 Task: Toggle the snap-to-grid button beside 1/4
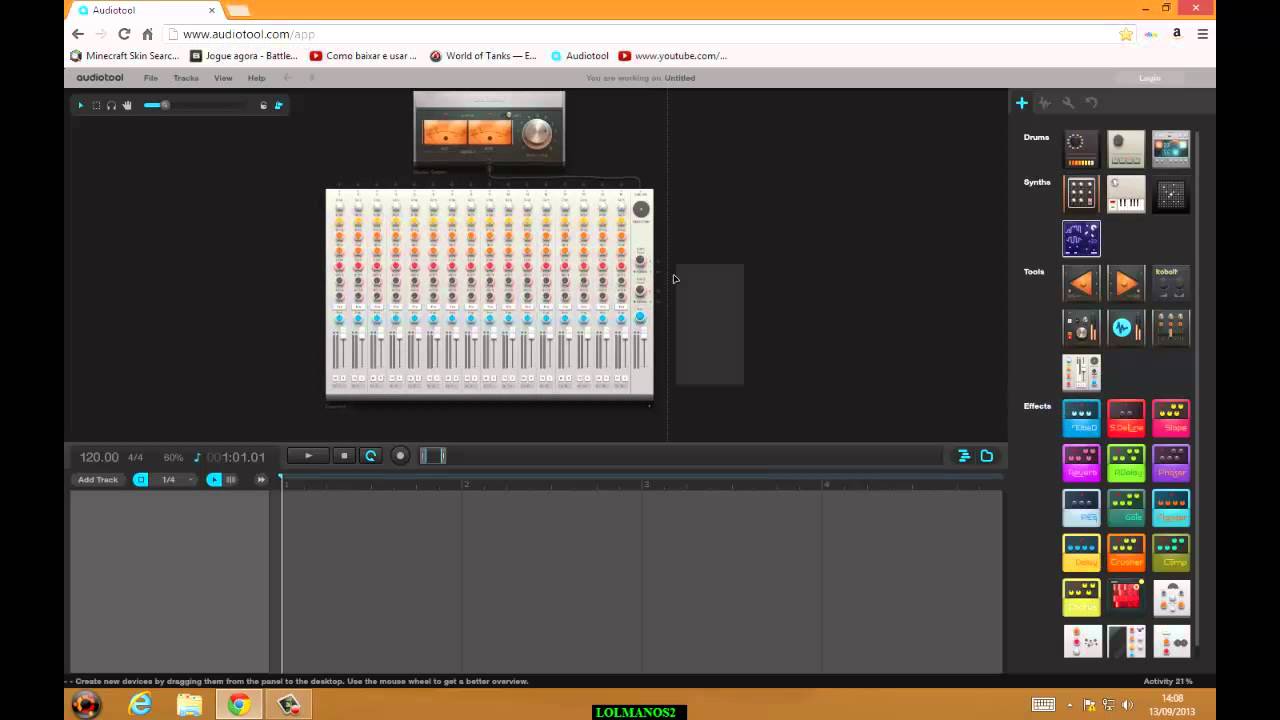pyautogui.click(x=141, y=480)
